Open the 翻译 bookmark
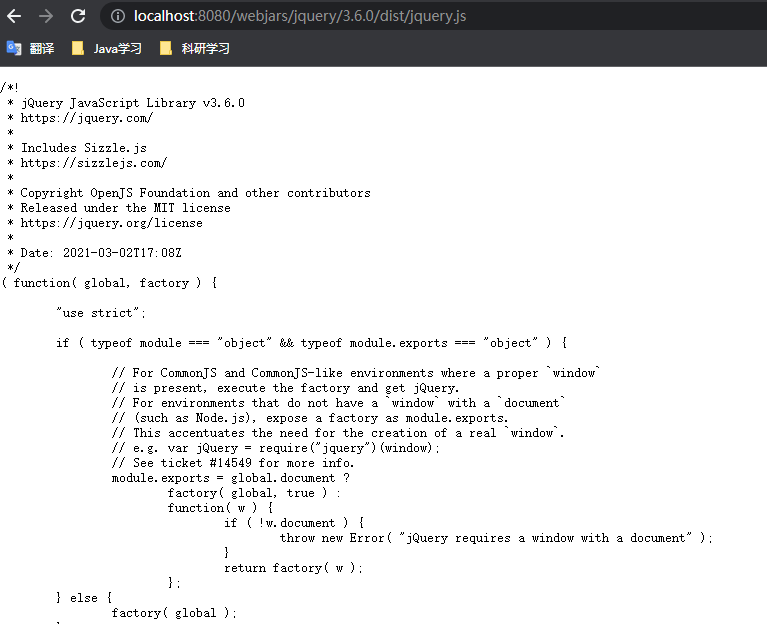Viewport: 767px width, 624px height. point(30,48)
